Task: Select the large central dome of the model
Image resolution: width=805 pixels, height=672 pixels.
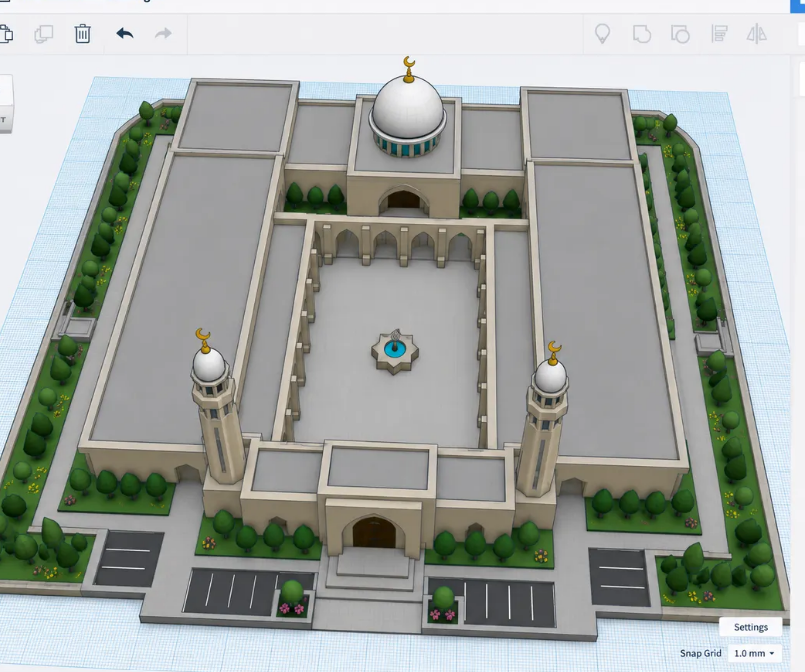Action: [408, 107]
